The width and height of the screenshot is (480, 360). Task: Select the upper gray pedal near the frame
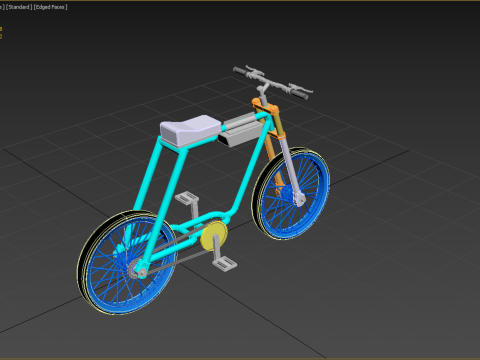tap(187, 198)
